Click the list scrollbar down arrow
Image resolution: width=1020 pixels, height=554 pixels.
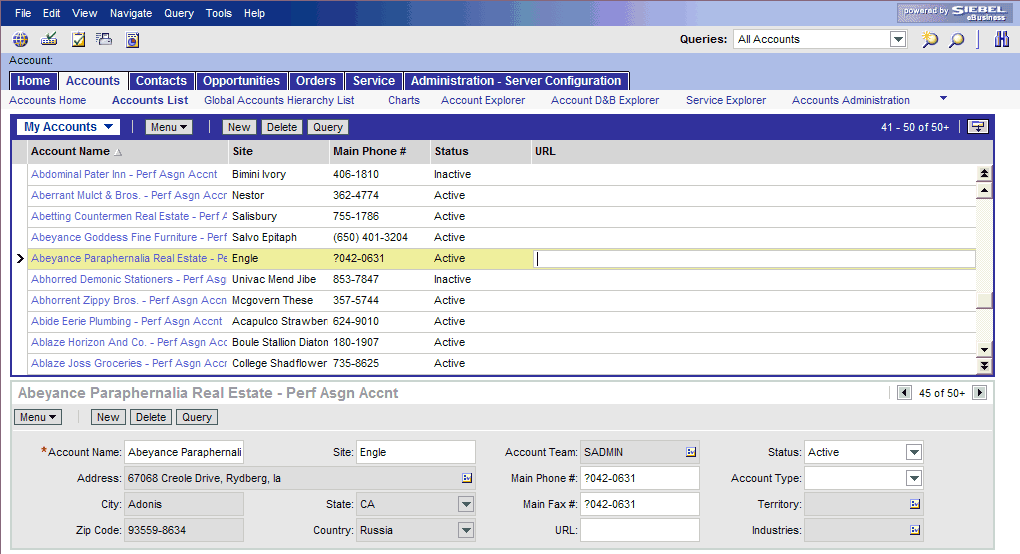coord(984,349)
